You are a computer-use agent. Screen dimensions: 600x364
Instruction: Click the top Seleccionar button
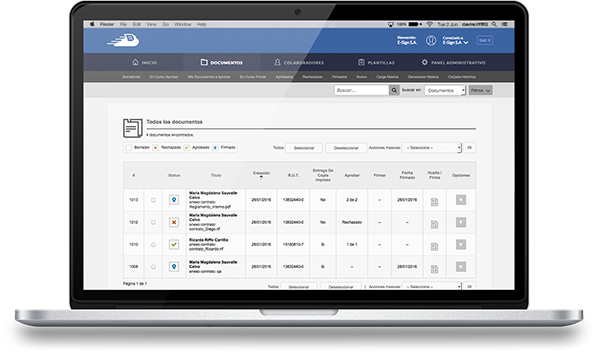click(x=304, y=148)
